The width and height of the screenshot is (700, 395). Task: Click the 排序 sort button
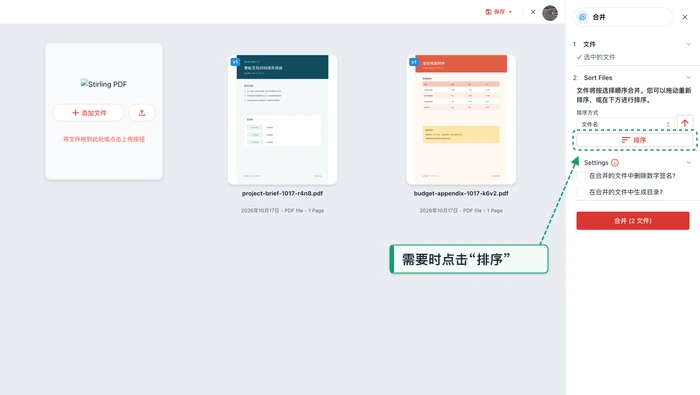tap(634, 140)
